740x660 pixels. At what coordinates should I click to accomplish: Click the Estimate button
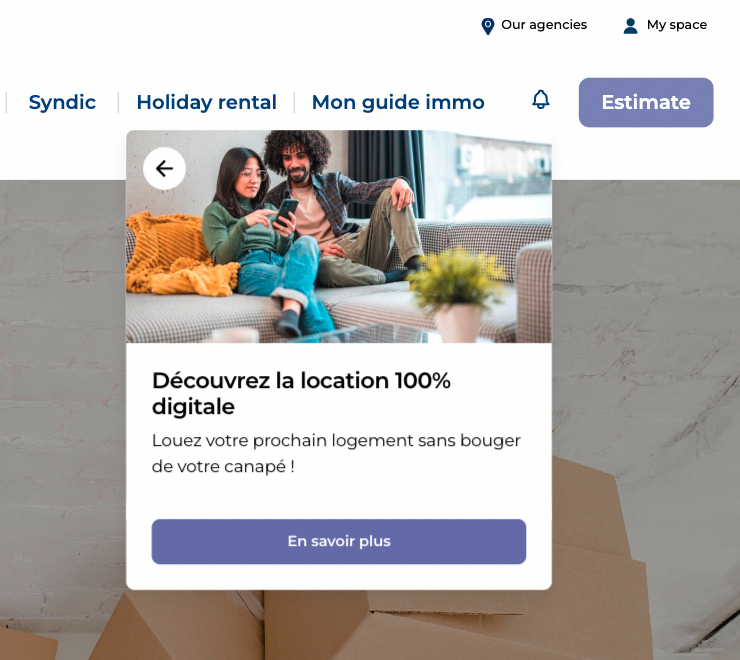(x=646, y=102)
